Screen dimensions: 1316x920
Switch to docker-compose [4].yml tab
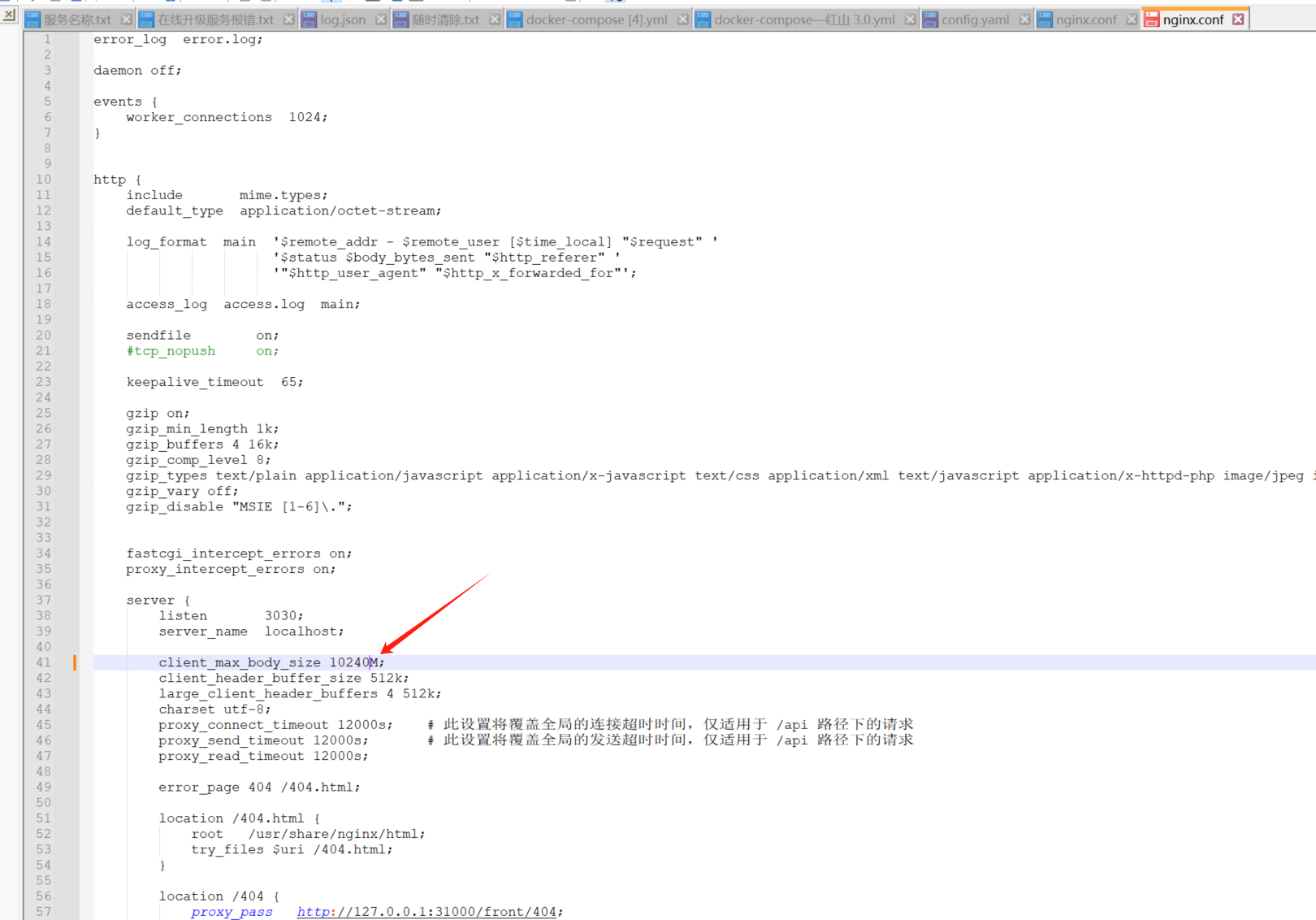click(597, 20)
